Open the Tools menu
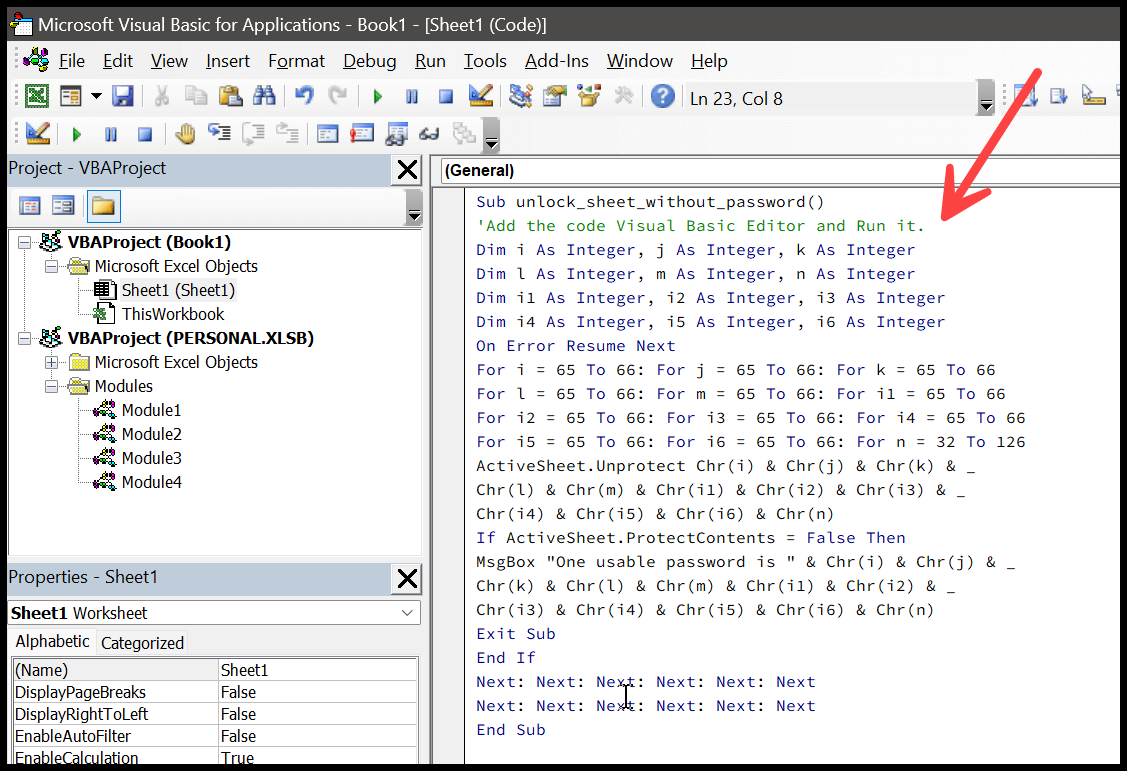Screen dimensions: 1127x771 tap(485, 61)
